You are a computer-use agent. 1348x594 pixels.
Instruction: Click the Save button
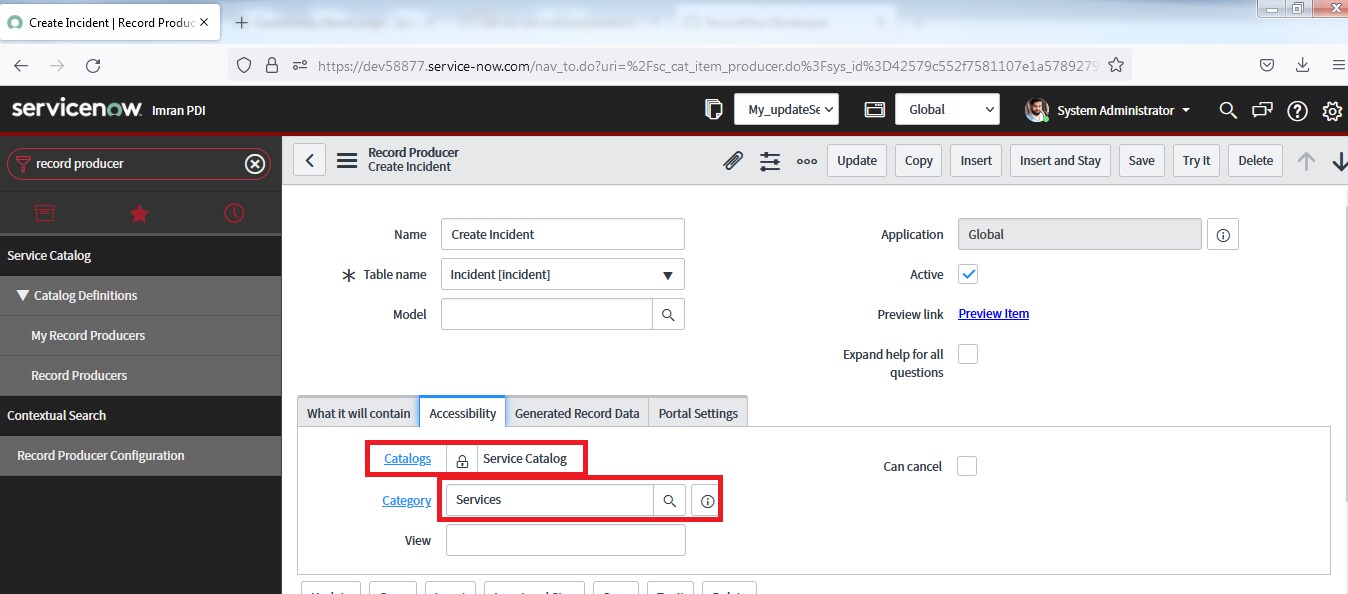click(x=1141, y=160)
